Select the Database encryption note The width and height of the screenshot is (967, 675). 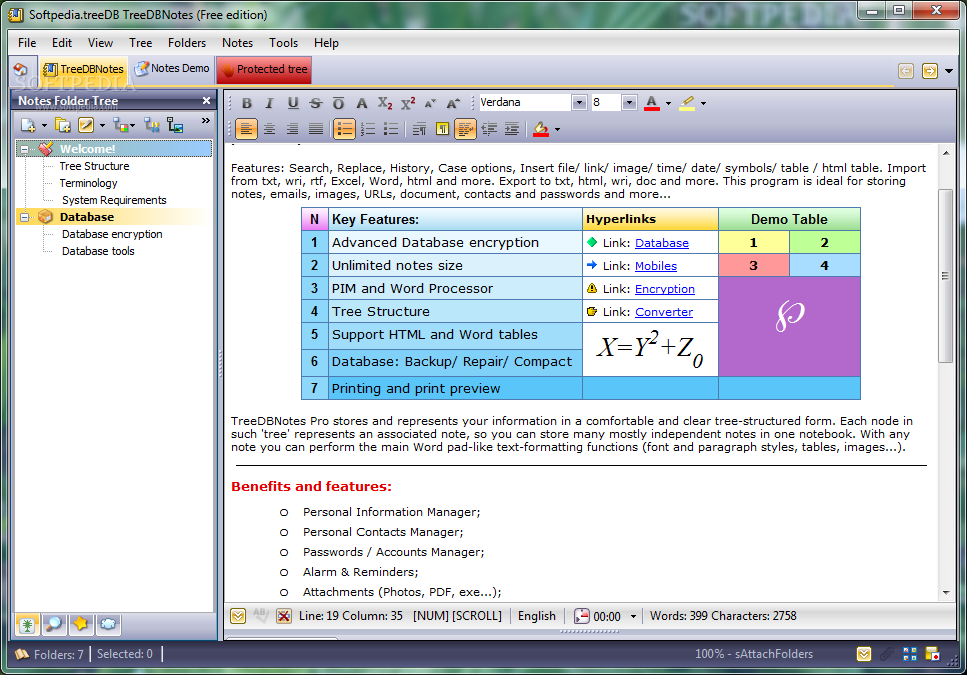[112, 234]
